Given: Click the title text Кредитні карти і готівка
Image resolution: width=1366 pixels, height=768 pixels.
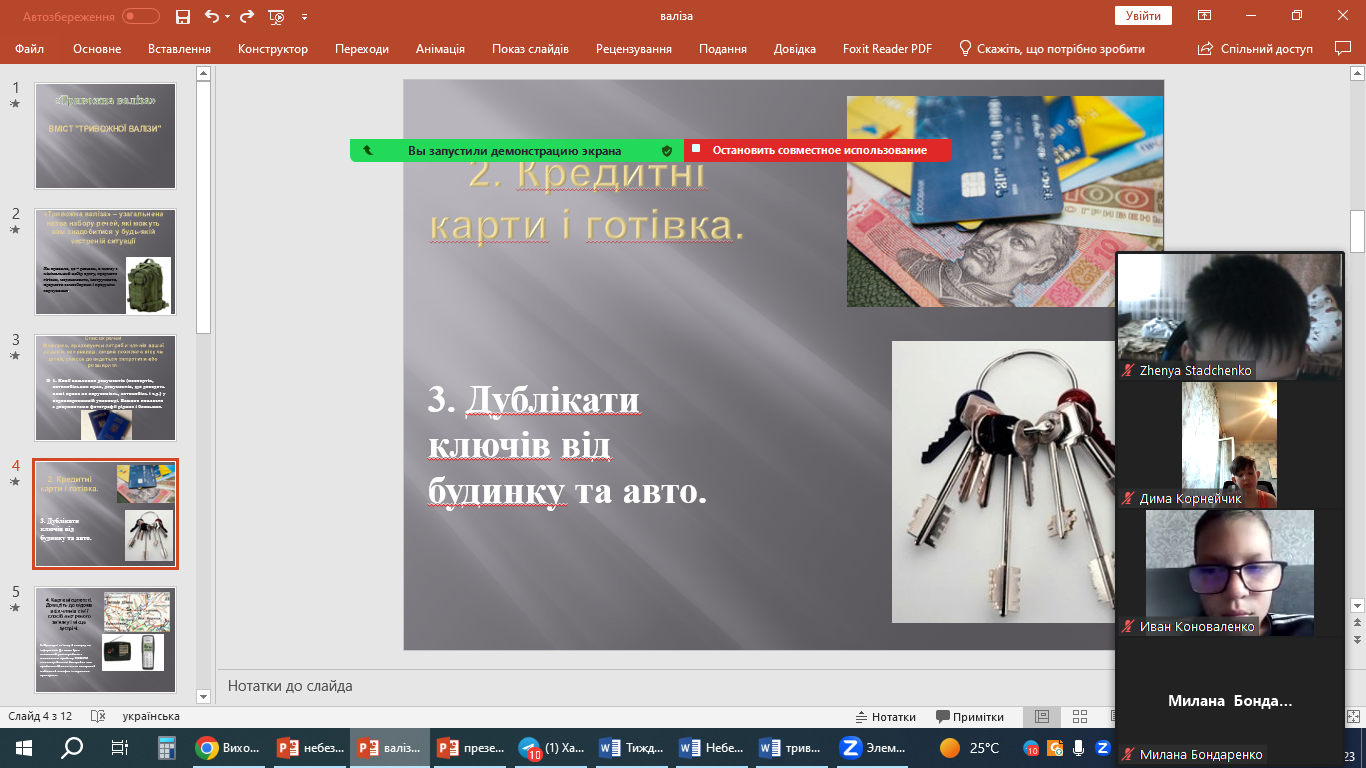Looking at the screenshot, I should pos(587,201).
